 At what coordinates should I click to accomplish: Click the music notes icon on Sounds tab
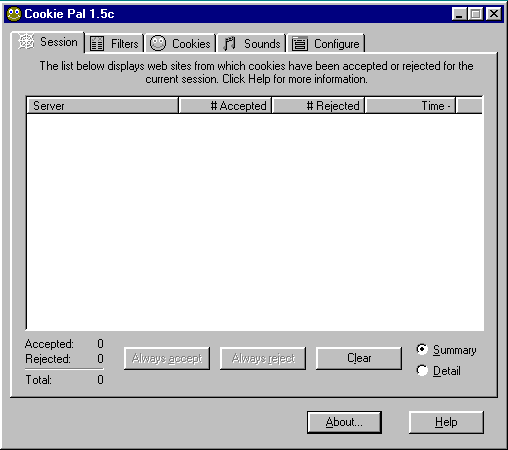229,44
